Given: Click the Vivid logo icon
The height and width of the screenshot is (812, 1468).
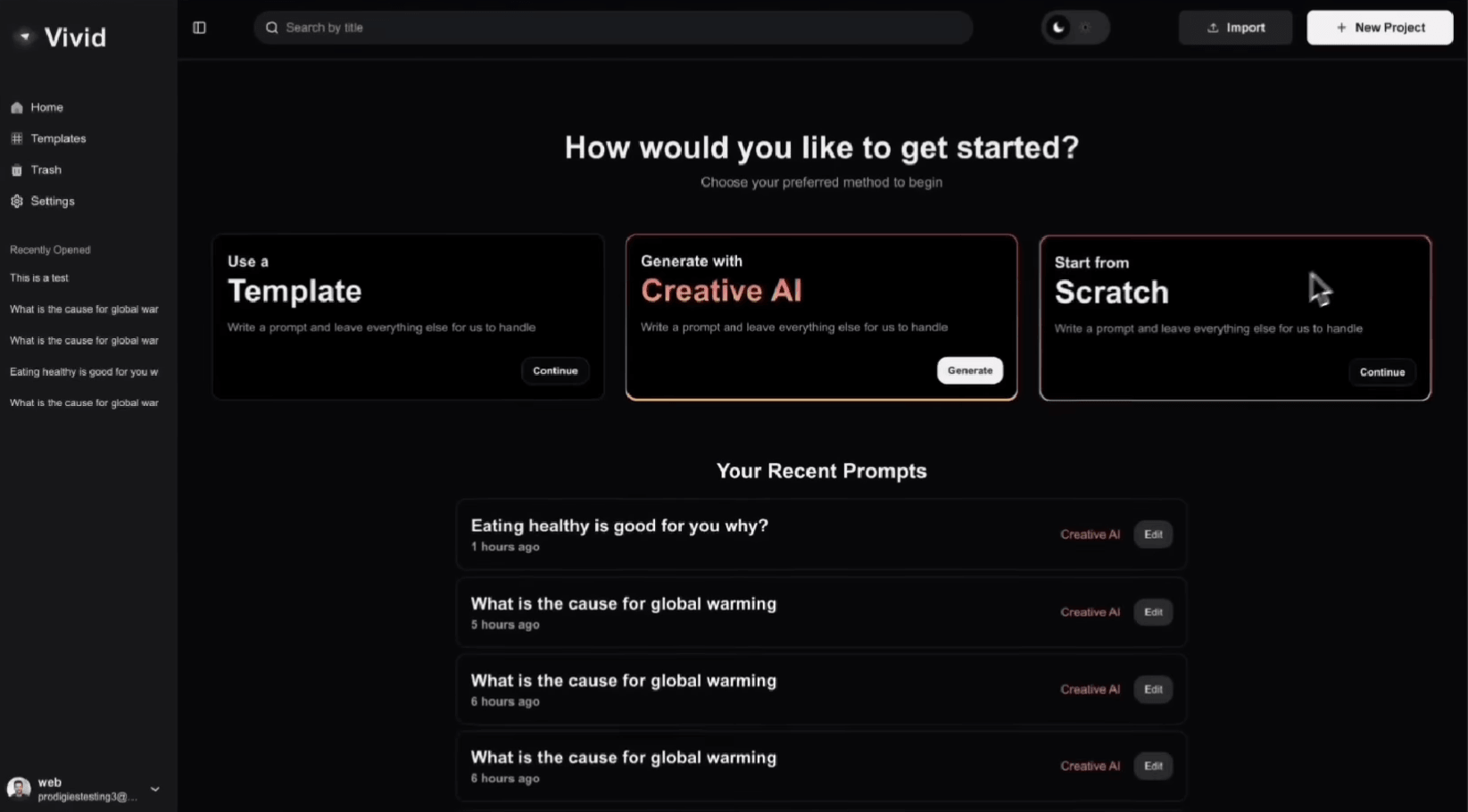Looking at the screenshot, I should (25, 37).
